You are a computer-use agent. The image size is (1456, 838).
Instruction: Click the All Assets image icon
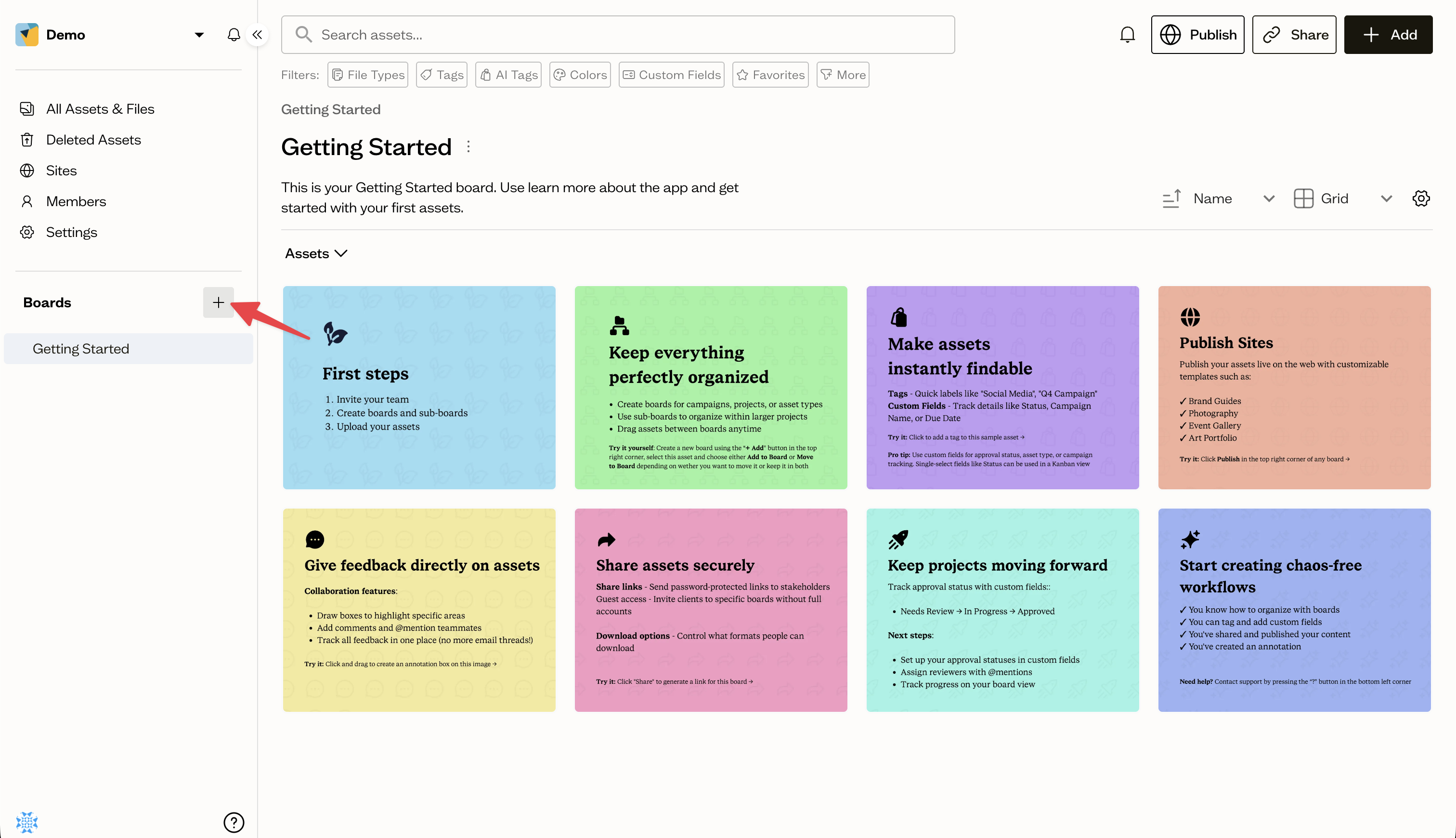tap(26, 109)
